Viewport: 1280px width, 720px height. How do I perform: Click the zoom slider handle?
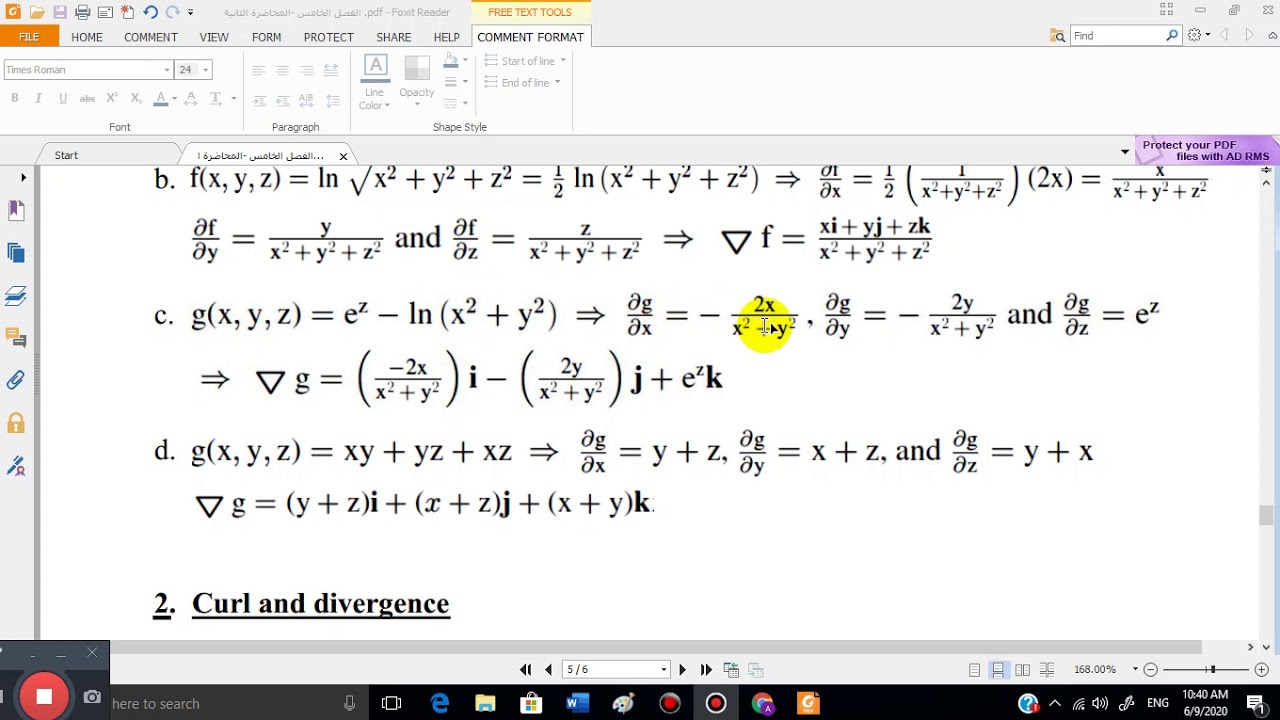pos(1211,669)
